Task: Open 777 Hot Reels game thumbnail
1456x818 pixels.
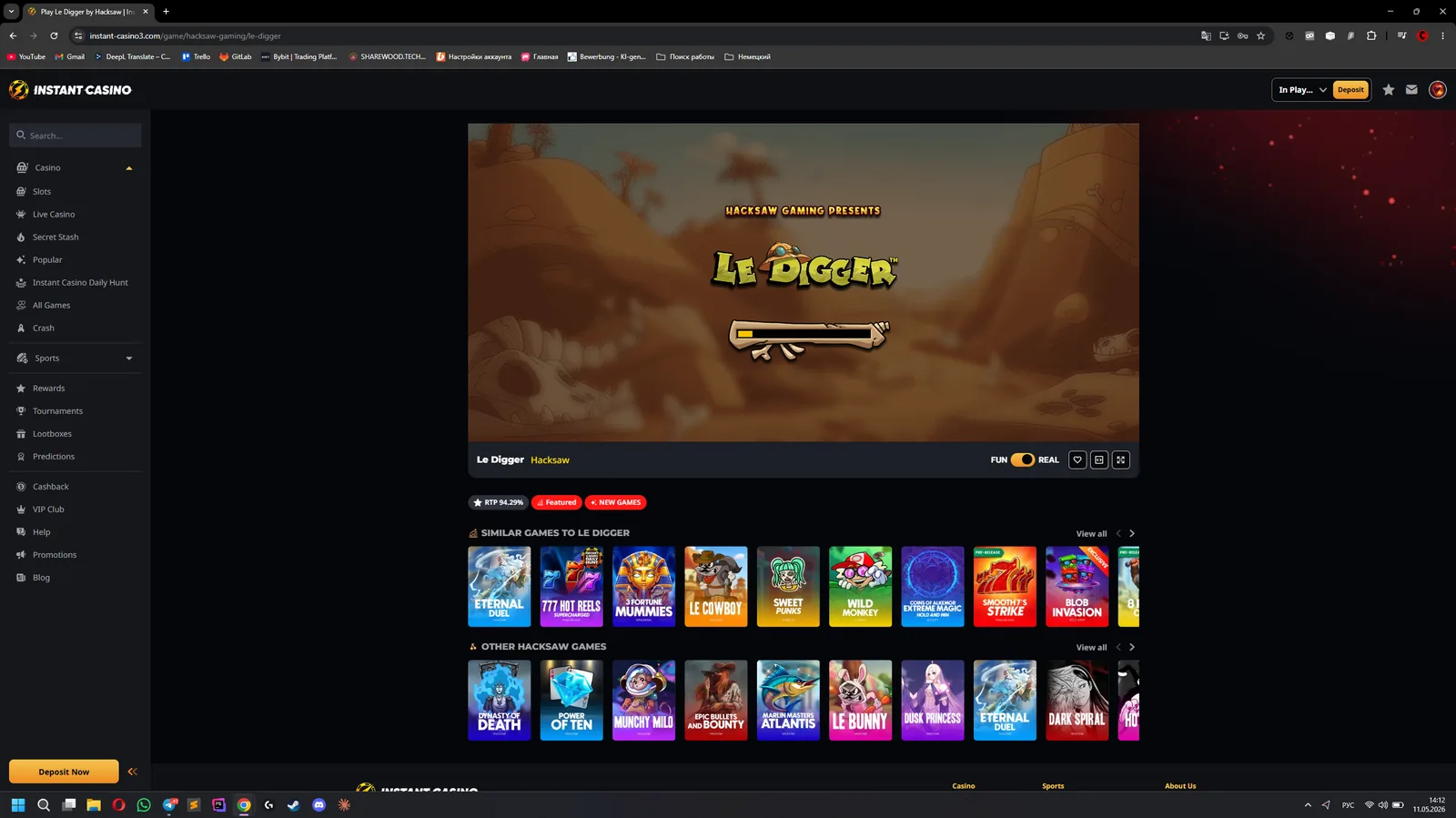Action: (x=571, y=586)
